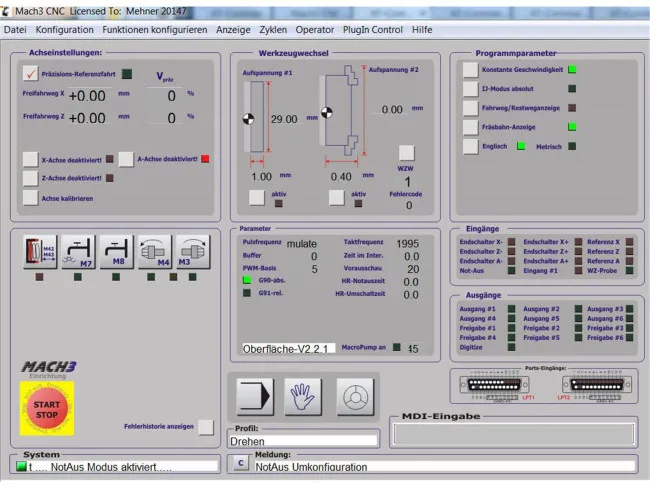Click the red START STOP emergency button
650x488 pixels.
47,409
